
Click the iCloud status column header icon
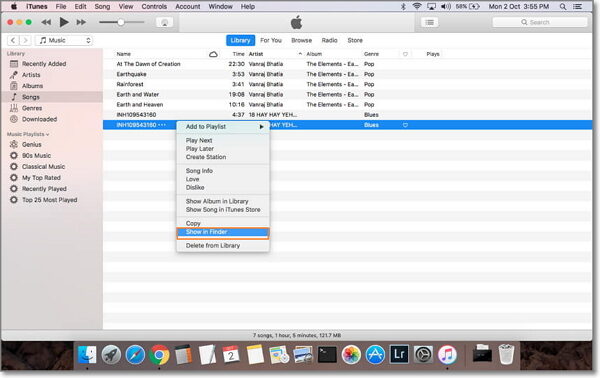pyautogui.click(x=213, y=54)
